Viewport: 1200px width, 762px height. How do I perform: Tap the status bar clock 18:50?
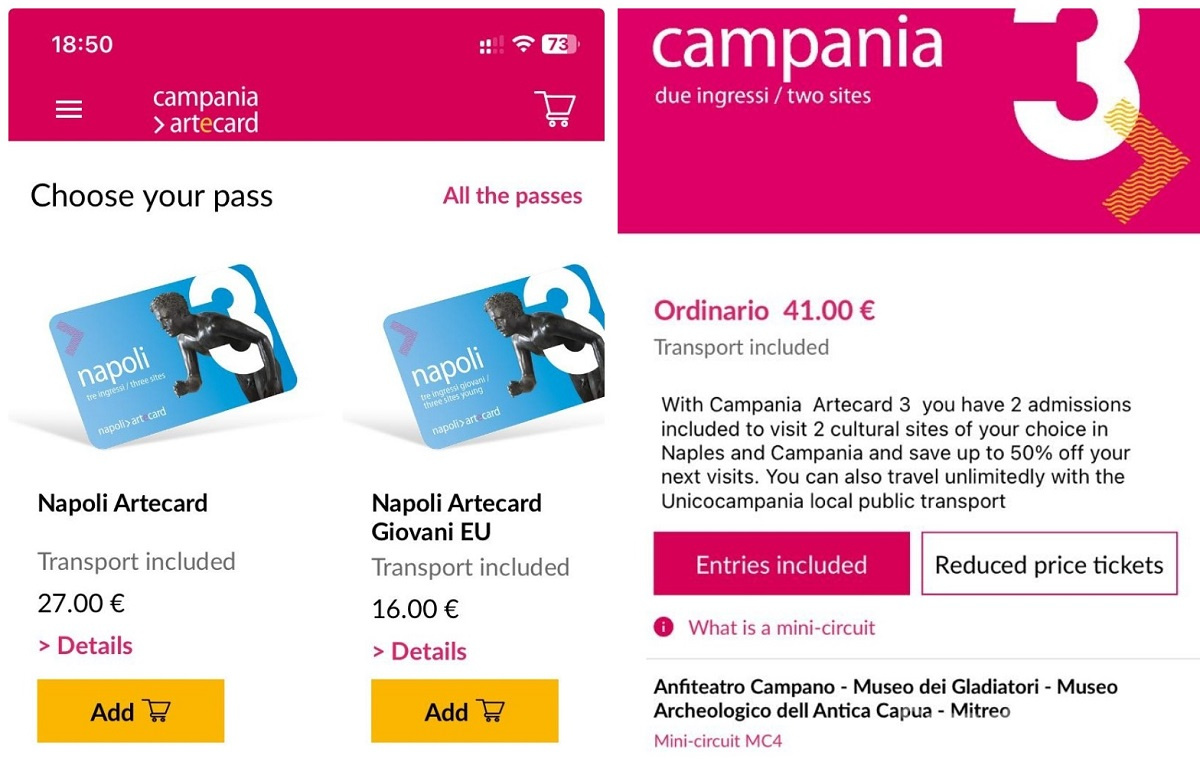(82, 45)
